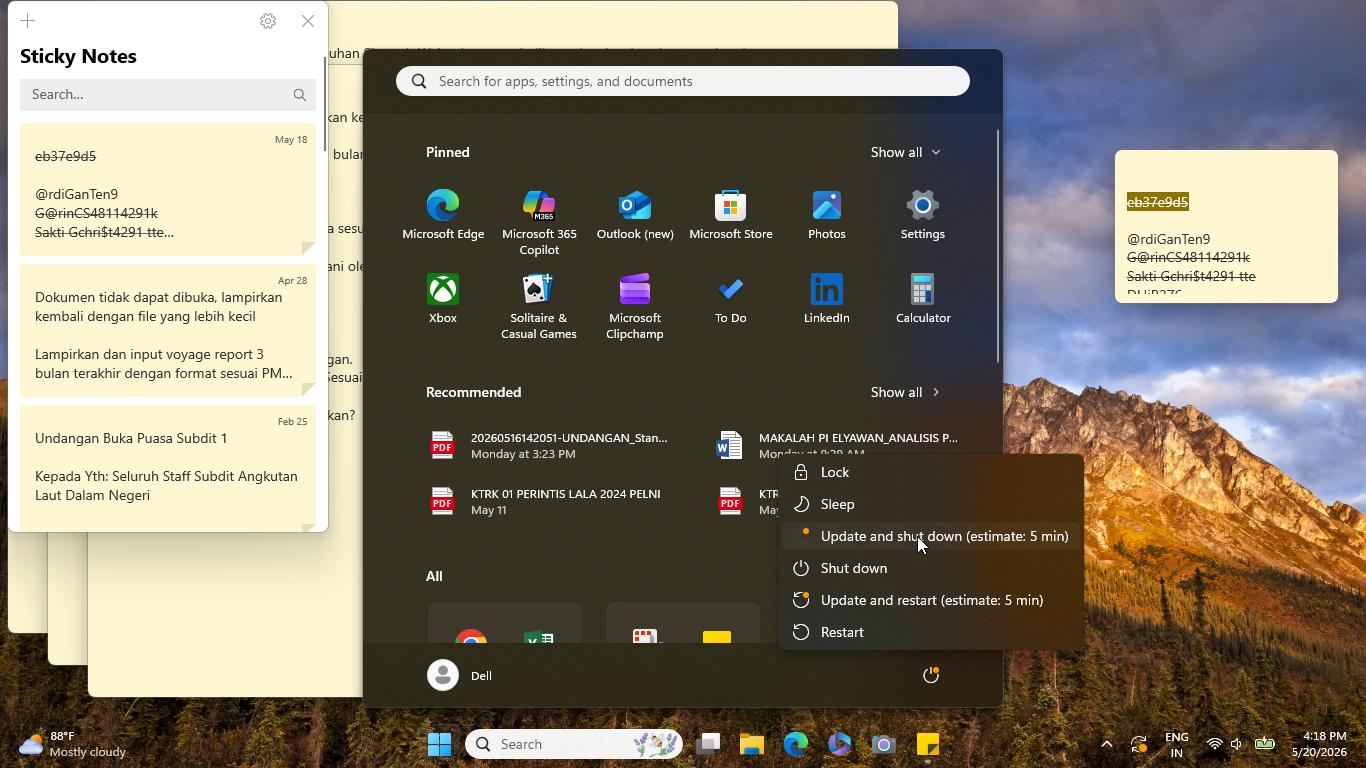
Task: Open Solitaire & Casual Games
Action: tap(539, 307)
